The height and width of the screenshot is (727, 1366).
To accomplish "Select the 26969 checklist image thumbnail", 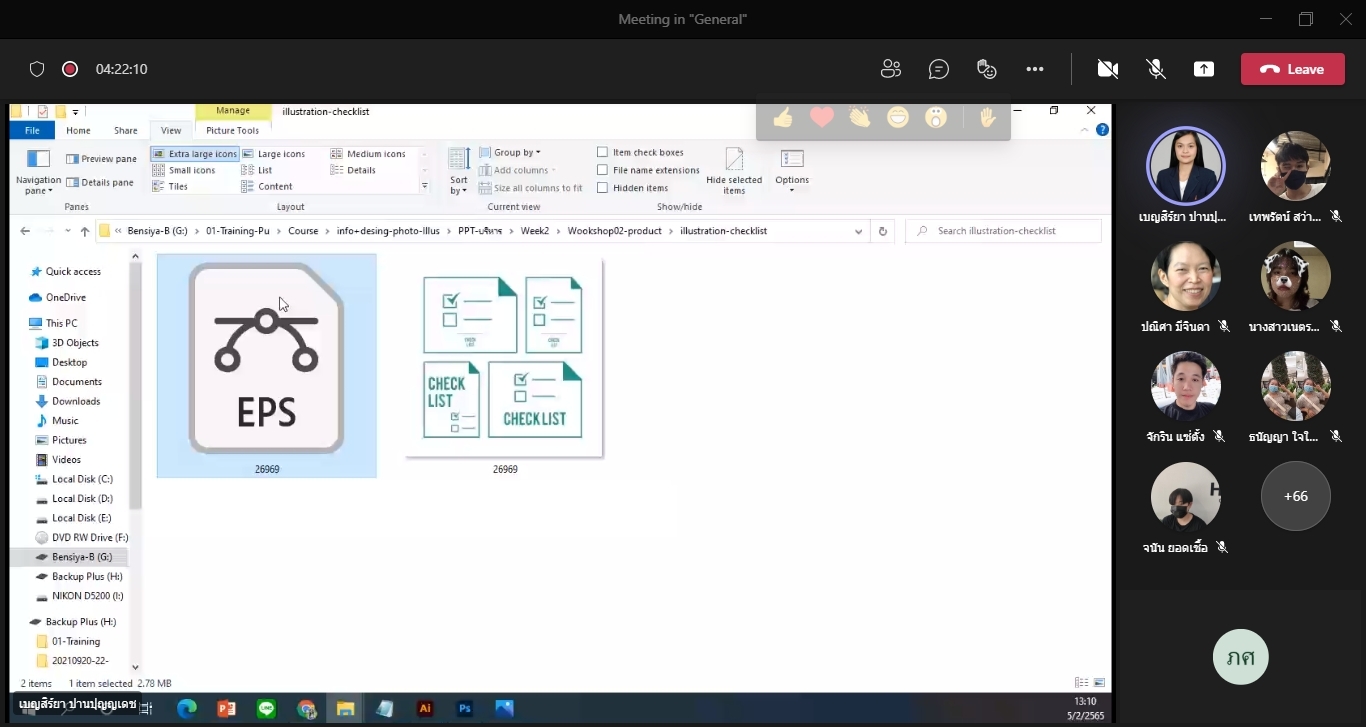I will (504, 366).
